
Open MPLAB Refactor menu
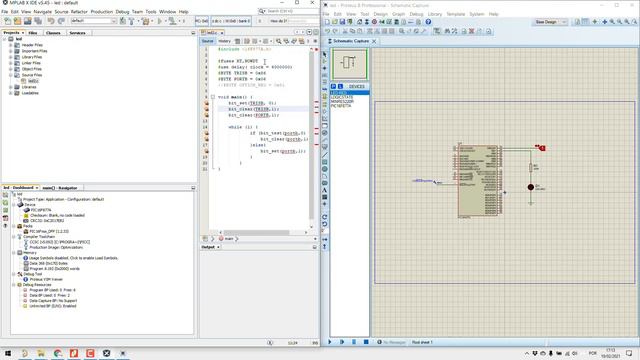pyautogui.click(x=79, y=12)
